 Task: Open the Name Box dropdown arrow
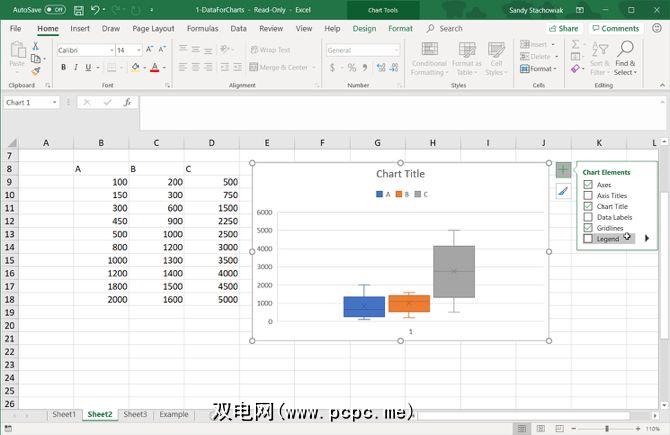point(54,102)
